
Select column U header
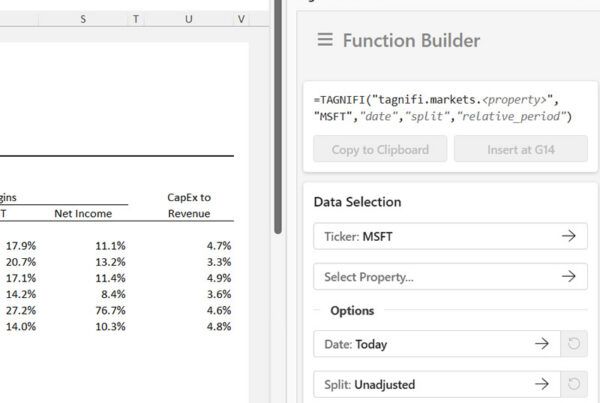[x=189, y=19]
